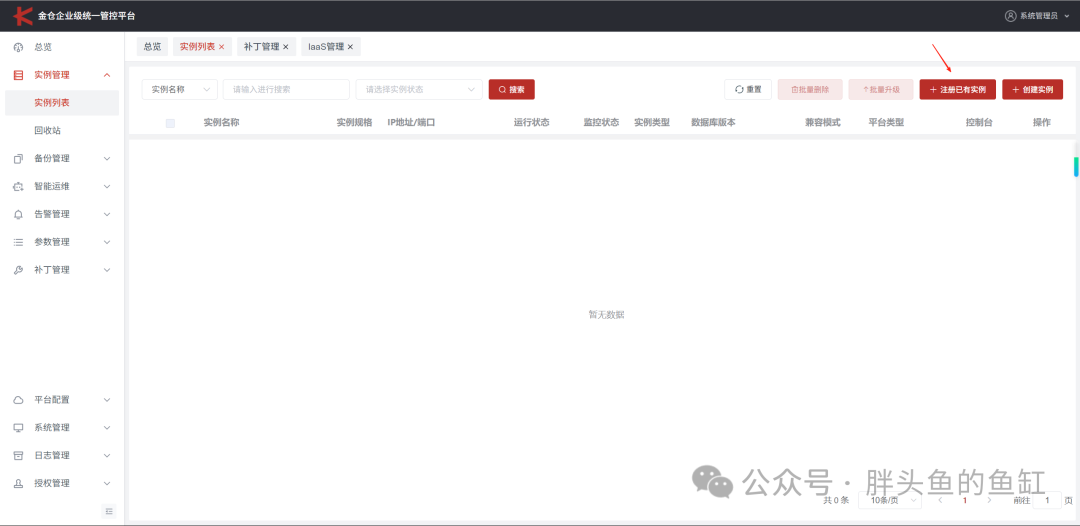Click the 重置 button
This screenshot has height=526, width=1080.
(748, 90)
